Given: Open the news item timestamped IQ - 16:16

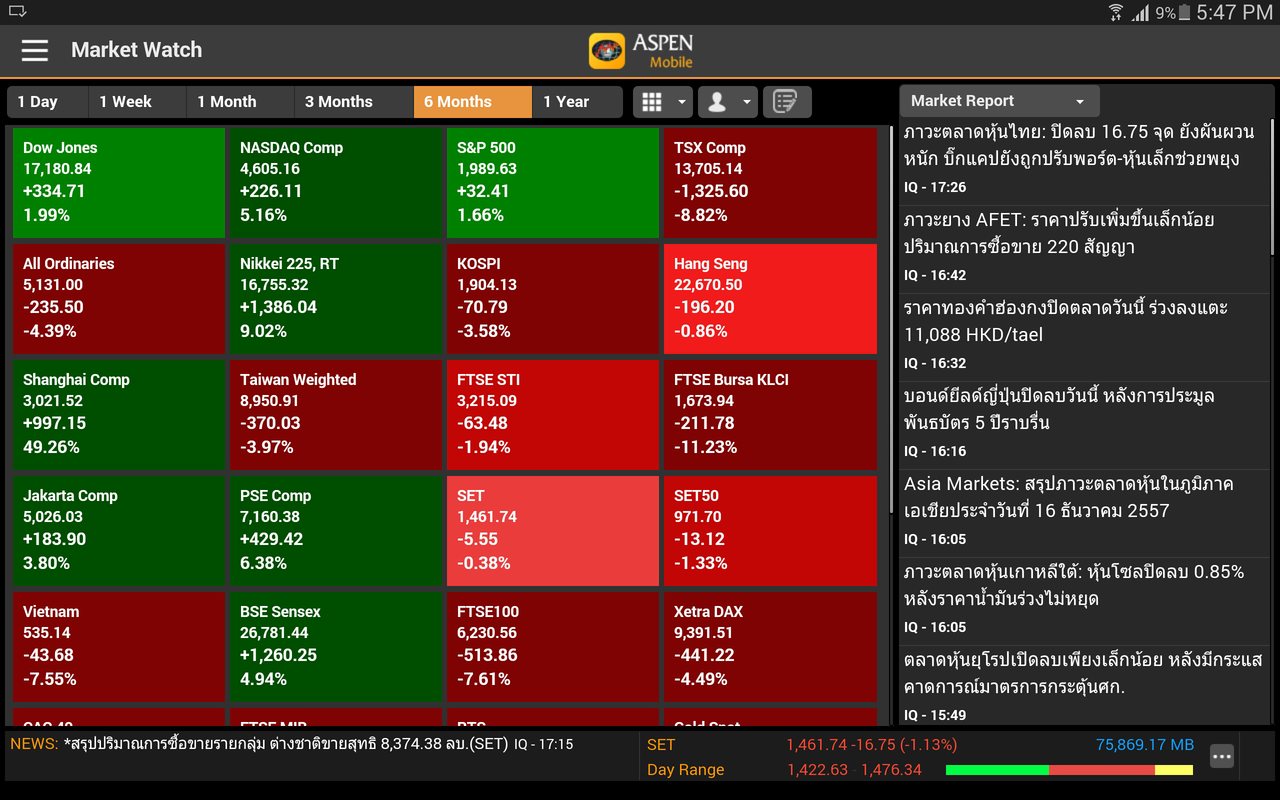Looking at the screenshot, I should point(1084,423).
